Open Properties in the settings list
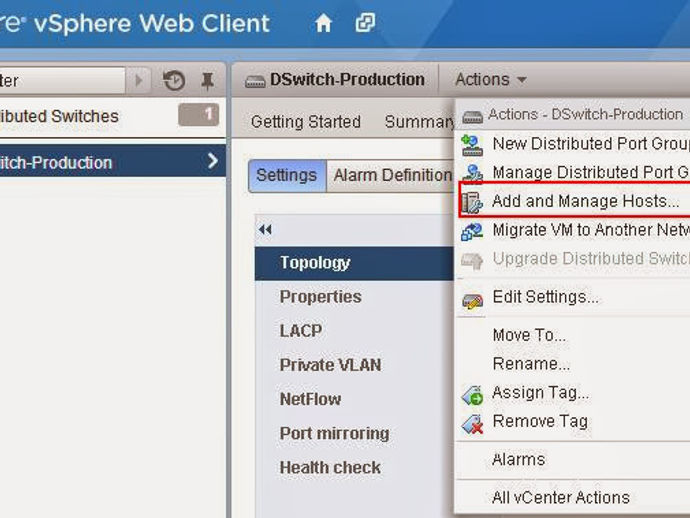 (320, 297)
